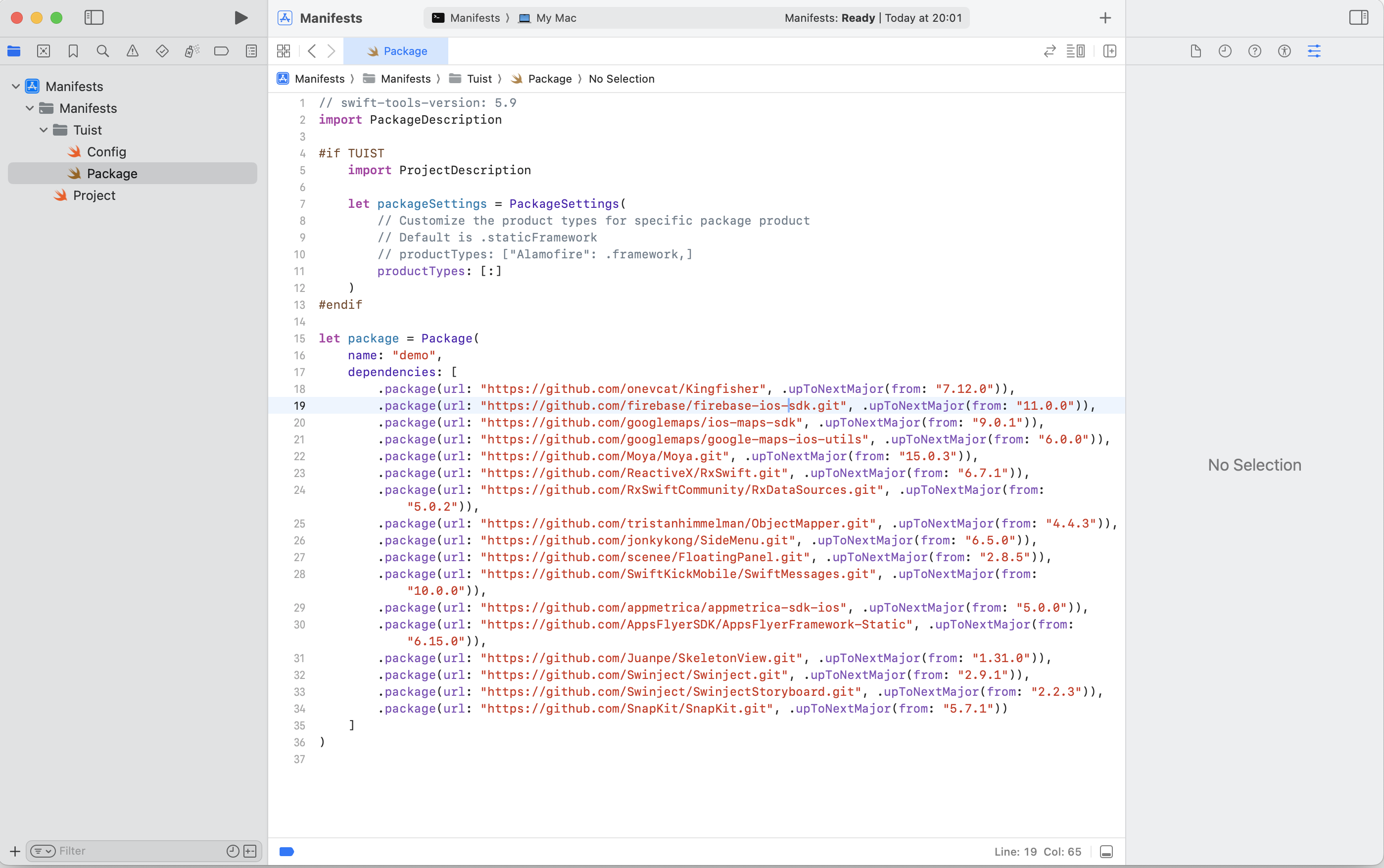Toggle the inspectors panel on the right

click(1358, 18)
